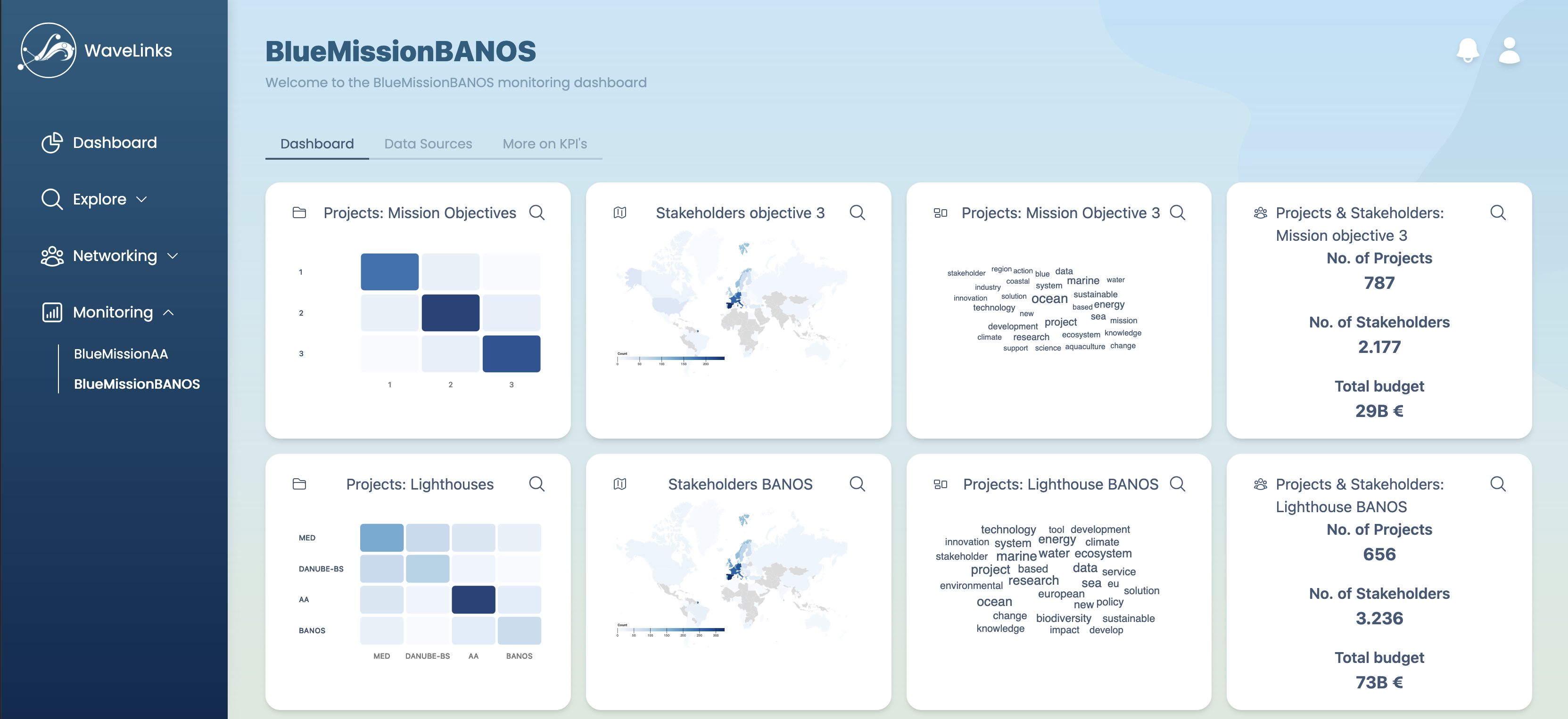Click the 3.236 stakeholders value
The height and width of the screenshot is (719, 1568).
[1379, 618]
